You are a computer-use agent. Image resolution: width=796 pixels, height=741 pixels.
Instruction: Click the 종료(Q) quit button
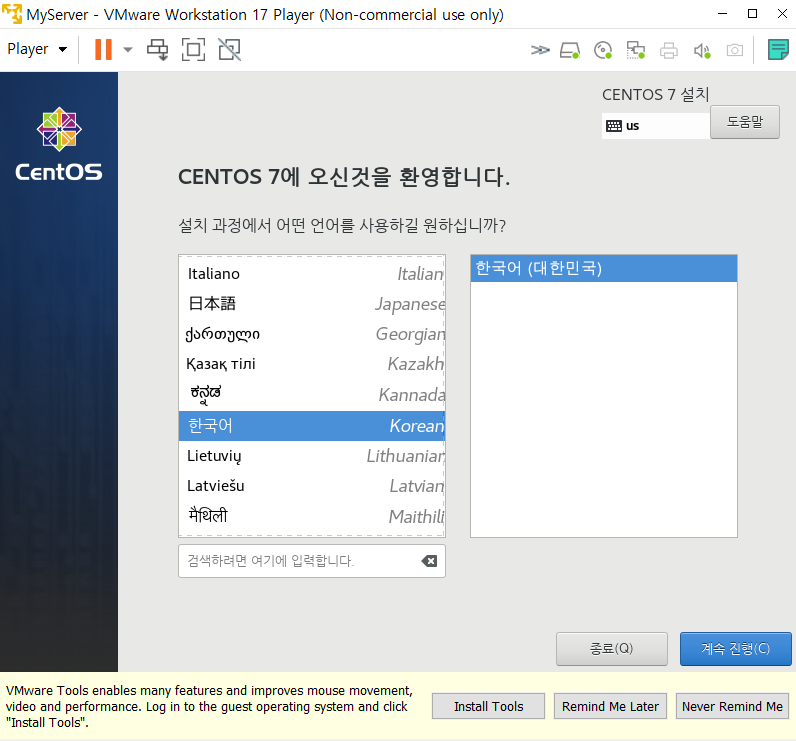[612, 649]
